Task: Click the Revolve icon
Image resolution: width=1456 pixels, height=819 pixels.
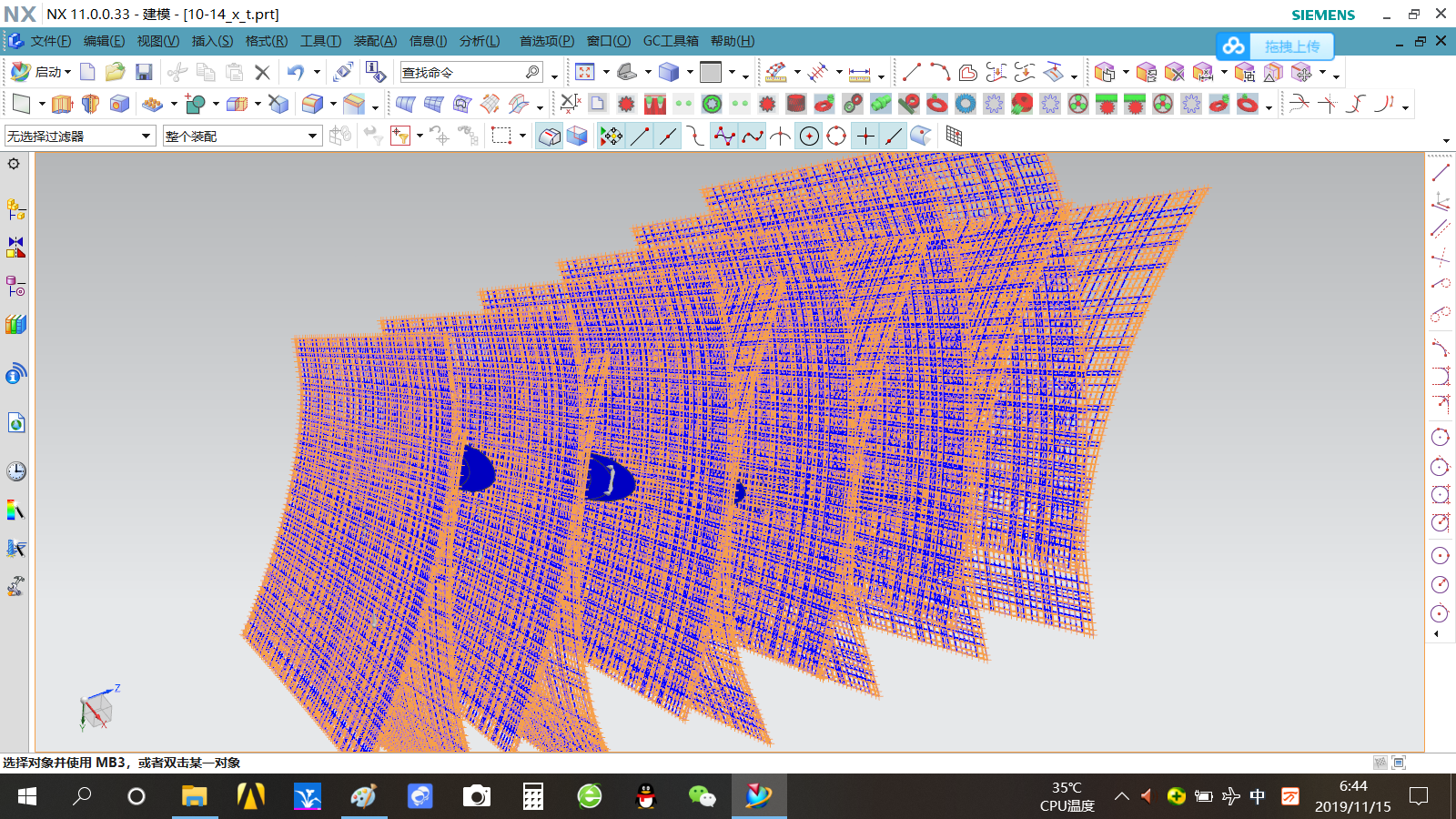Action: 90,104
